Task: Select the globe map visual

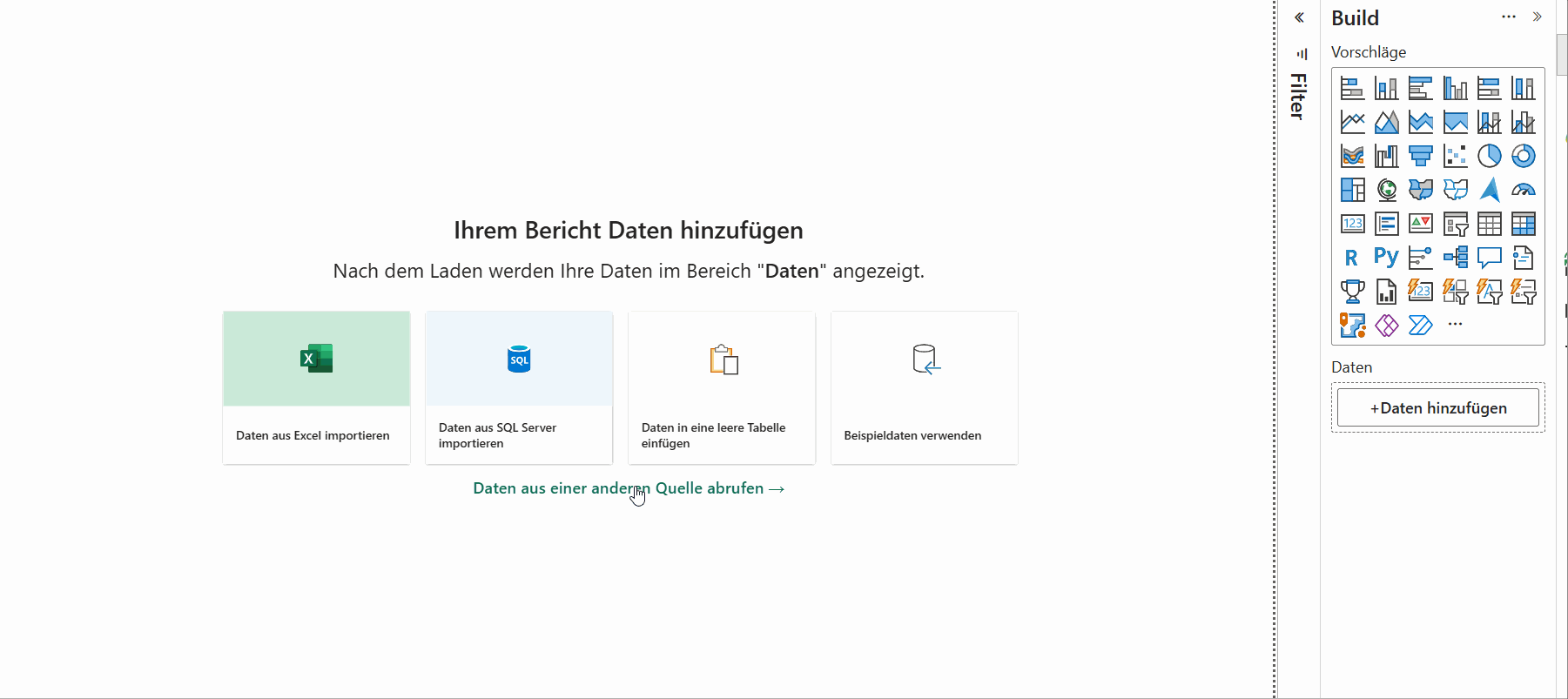Action: click(x=1386, y=190)
